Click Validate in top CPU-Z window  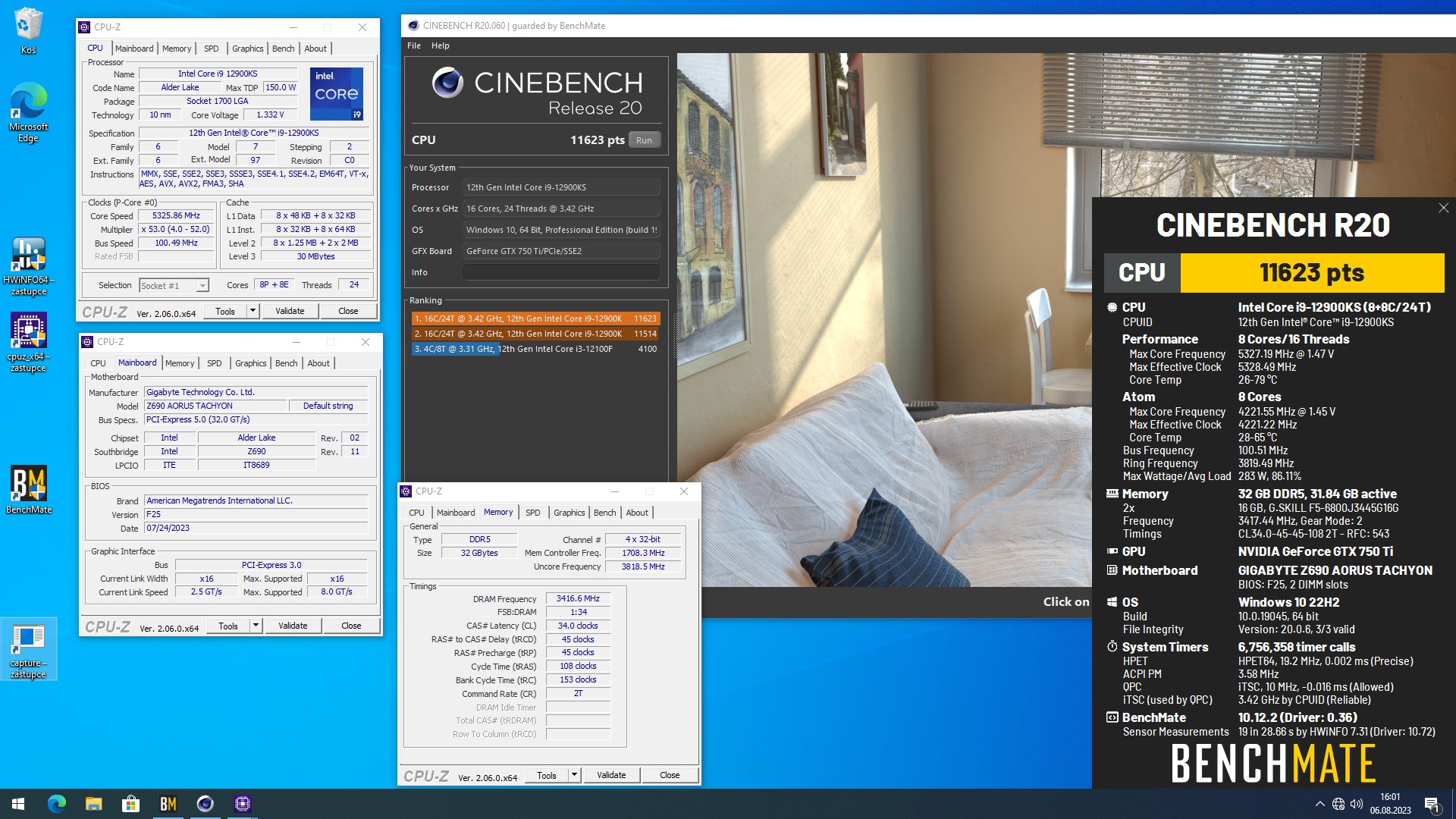pyautogui.click(x=290, y=311)
